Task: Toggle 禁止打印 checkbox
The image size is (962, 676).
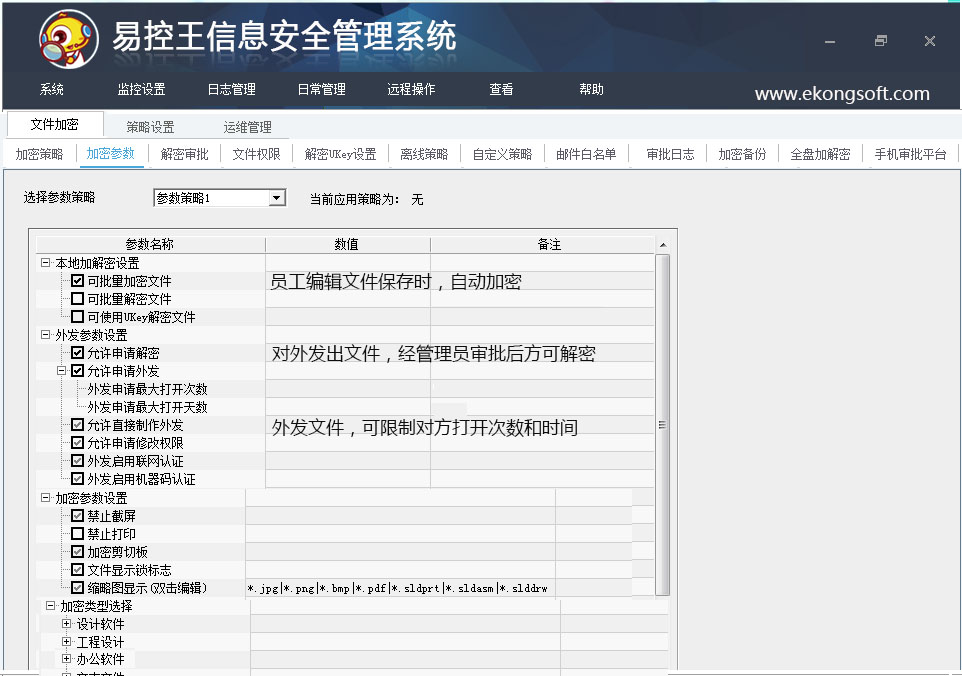Action: point(78,534)
